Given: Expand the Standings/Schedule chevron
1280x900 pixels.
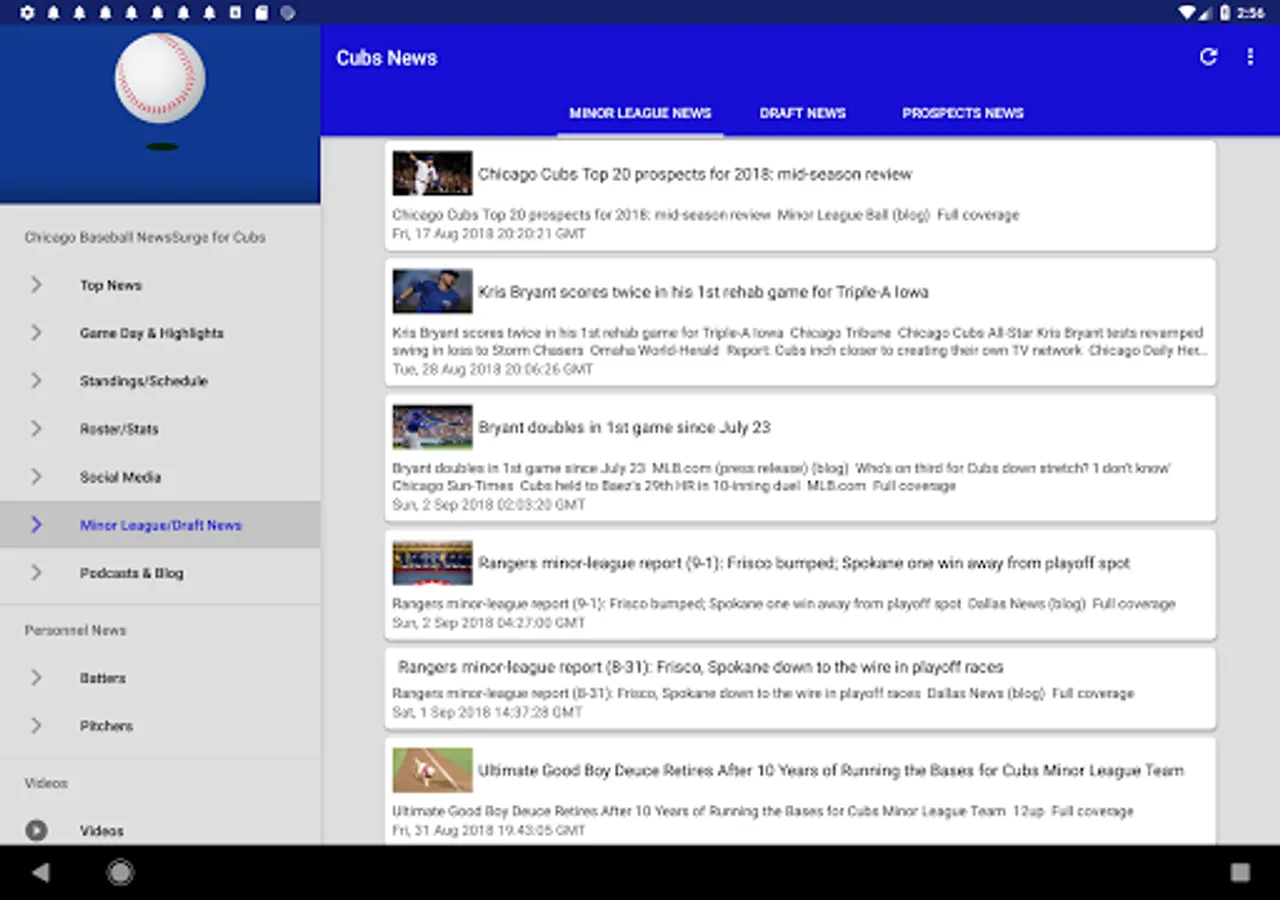Looking at the screenshot, I should (x=37, y=381).
